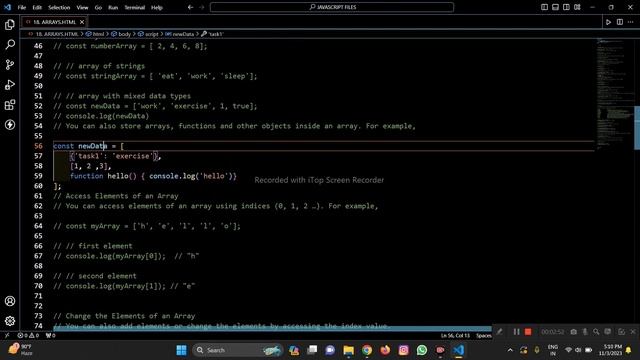The height and width of the screenshot is (360, 640).
Task: Click line number 56 in the gutter
Action: [38, 146]
